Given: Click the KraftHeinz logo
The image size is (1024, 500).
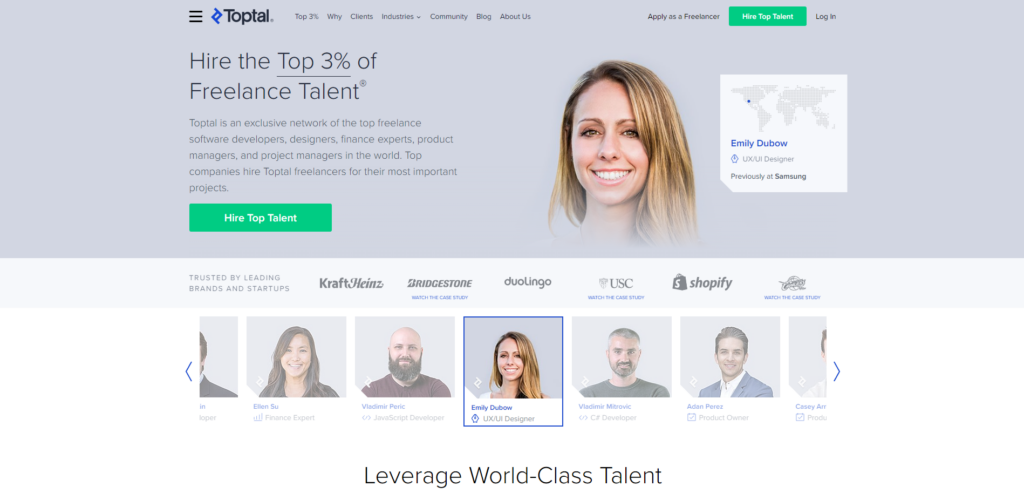Looking at the screenshot, I should pyautogui.click(x=351, y=283).
